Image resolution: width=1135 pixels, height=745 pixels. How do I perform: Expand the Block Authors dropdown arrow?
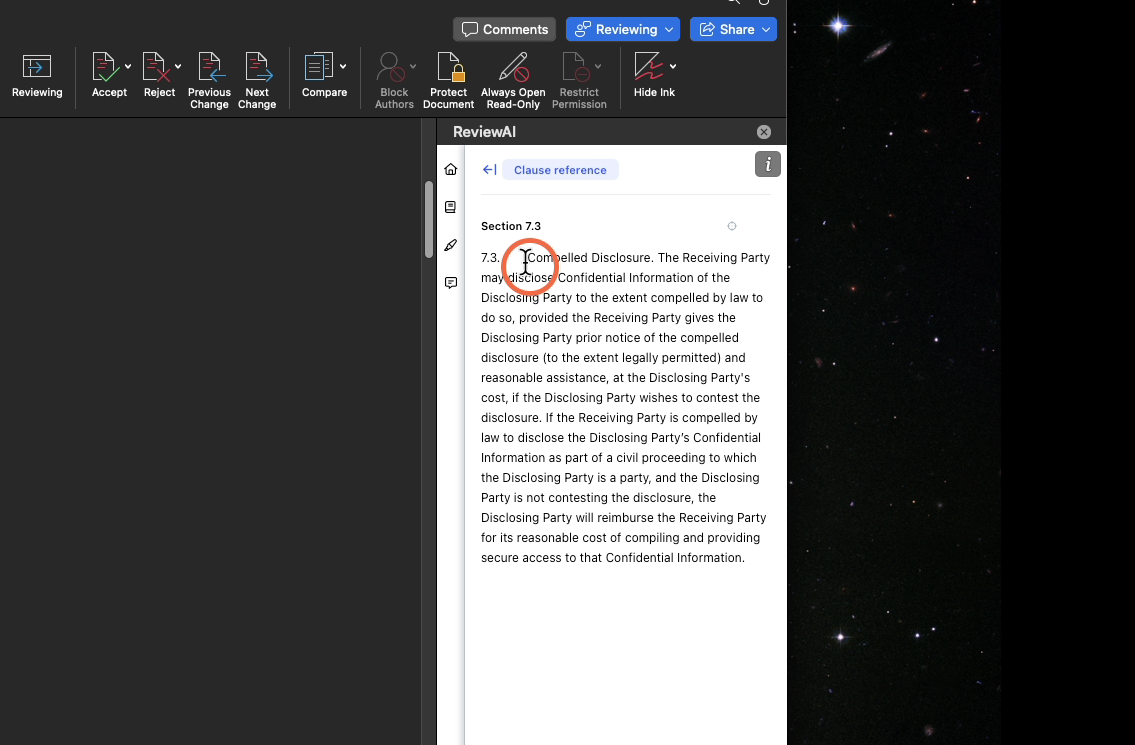[413, 67]
